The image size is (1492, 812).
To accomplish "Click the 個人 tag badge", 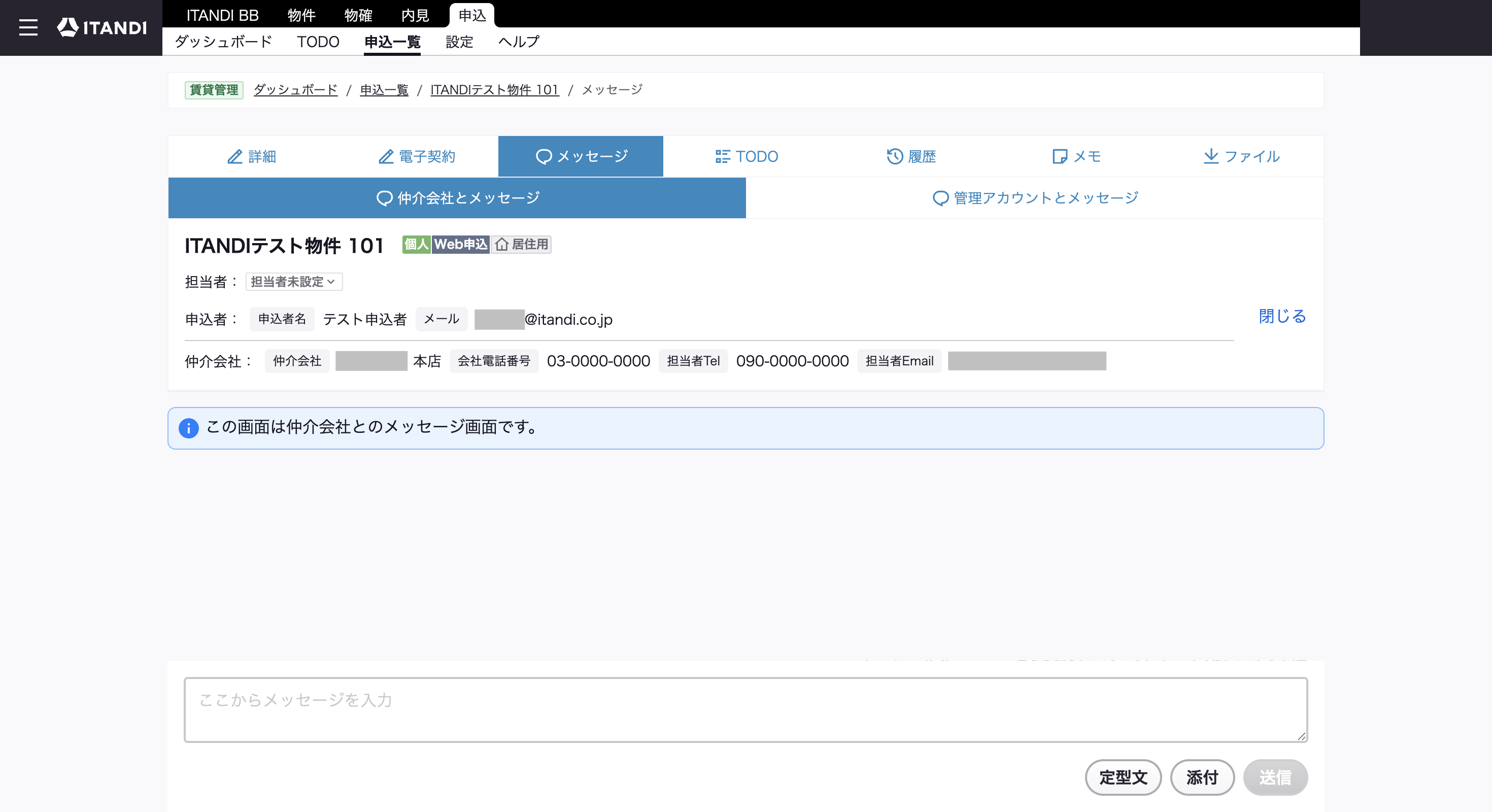I will tap(417, 245).
